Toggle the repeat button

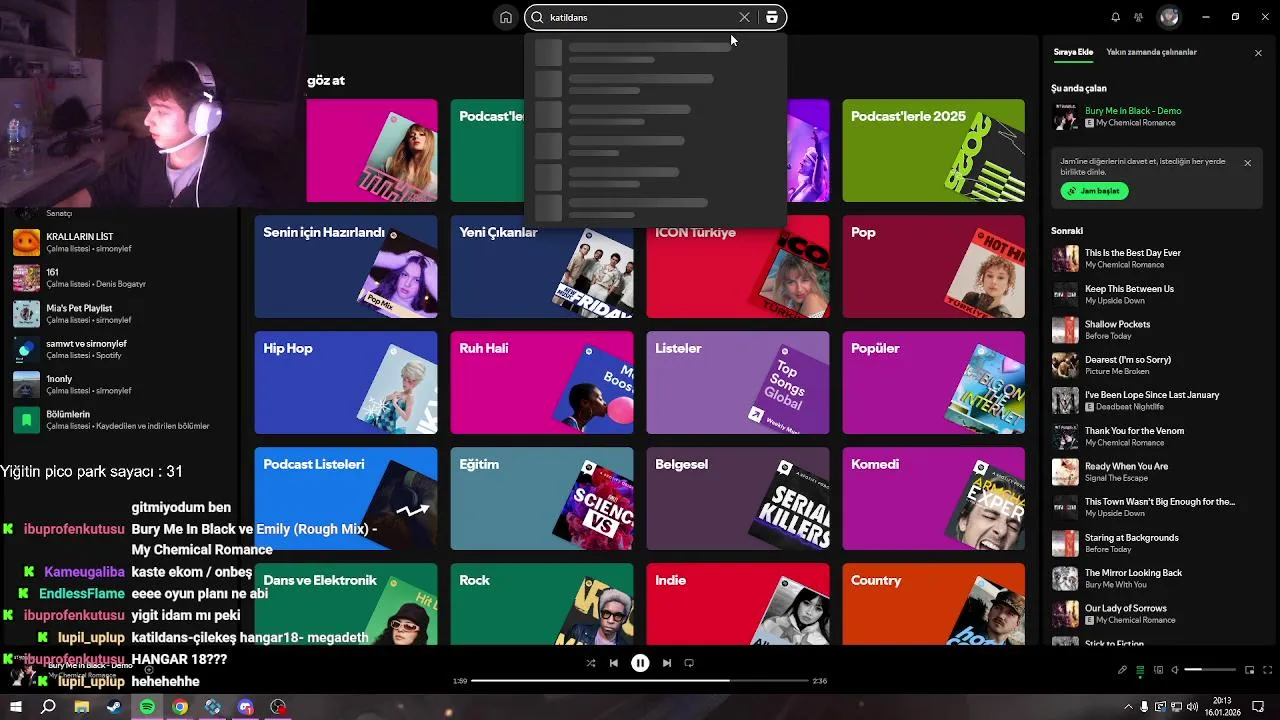(689, 663)
